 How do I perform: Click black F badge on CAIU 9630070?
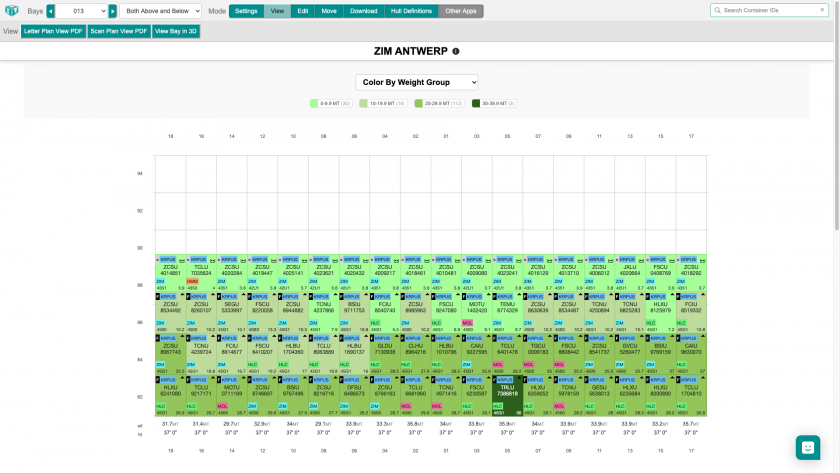pos(679,338)
